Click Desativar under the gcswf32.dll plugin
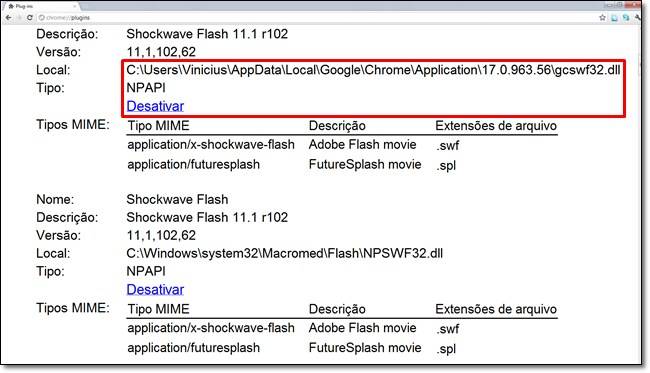This screenshot has height=373, width=650. (155, 106)
